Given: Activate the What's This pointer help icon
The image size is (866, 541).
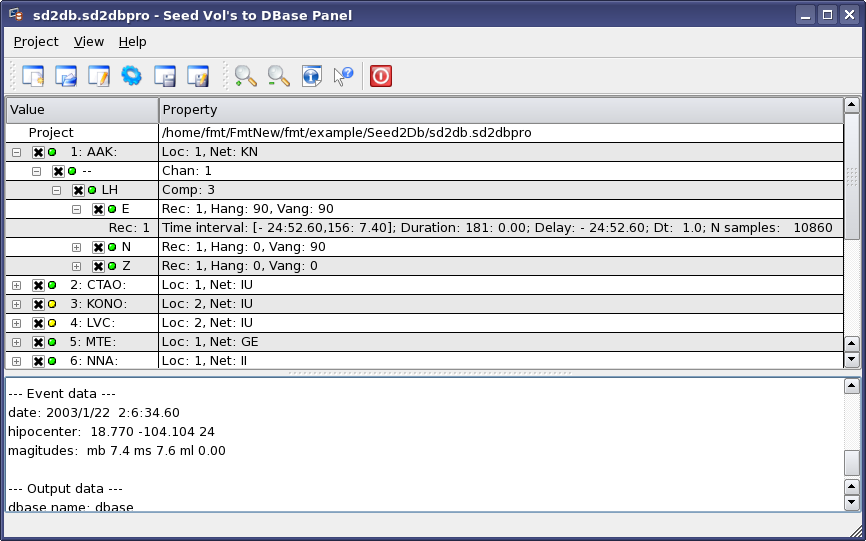Looking at the screenshot, I should coord(344,76).
